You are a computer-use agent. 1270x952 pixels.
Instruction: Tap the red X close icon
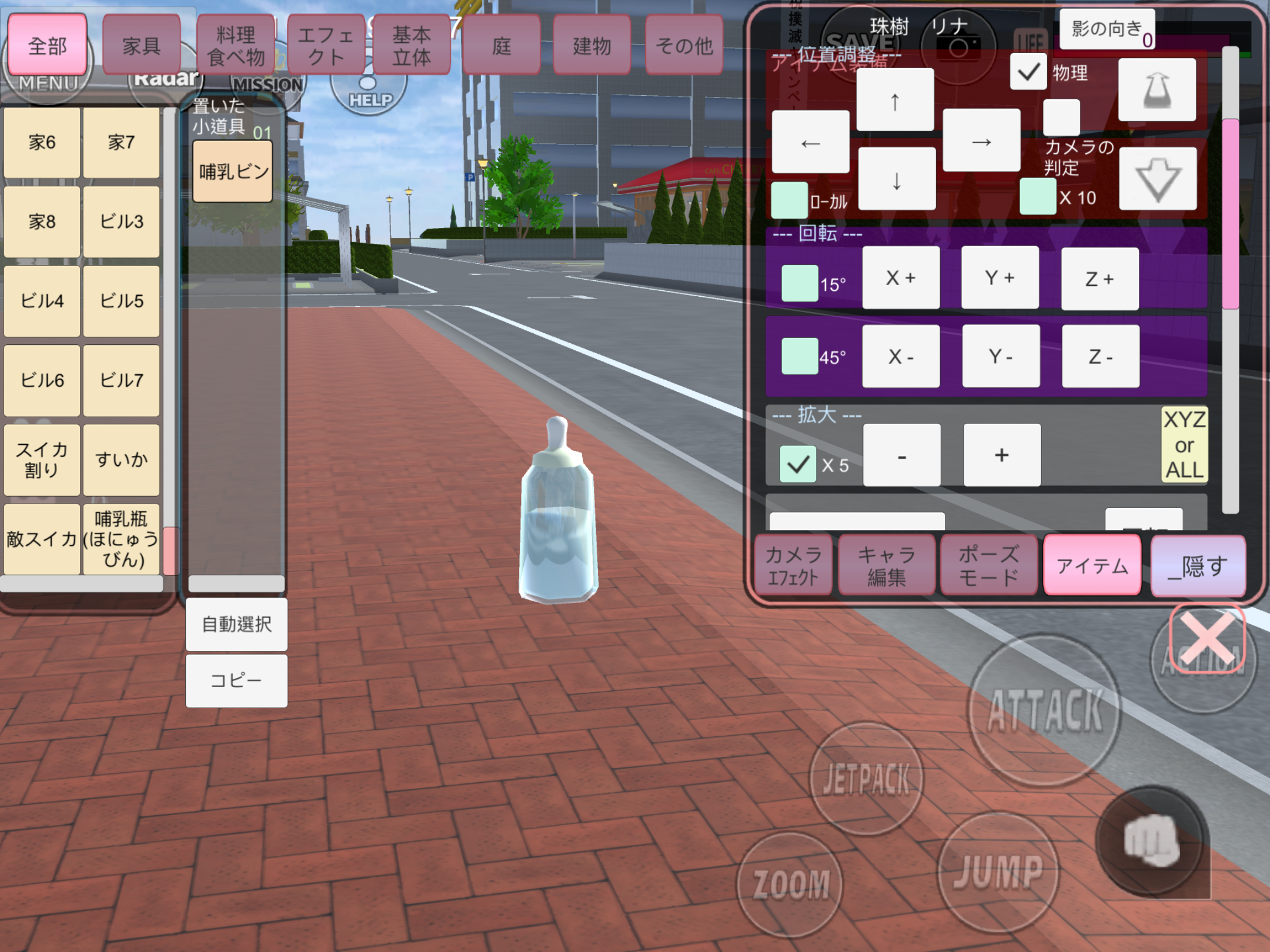(x=1207, y=639)
